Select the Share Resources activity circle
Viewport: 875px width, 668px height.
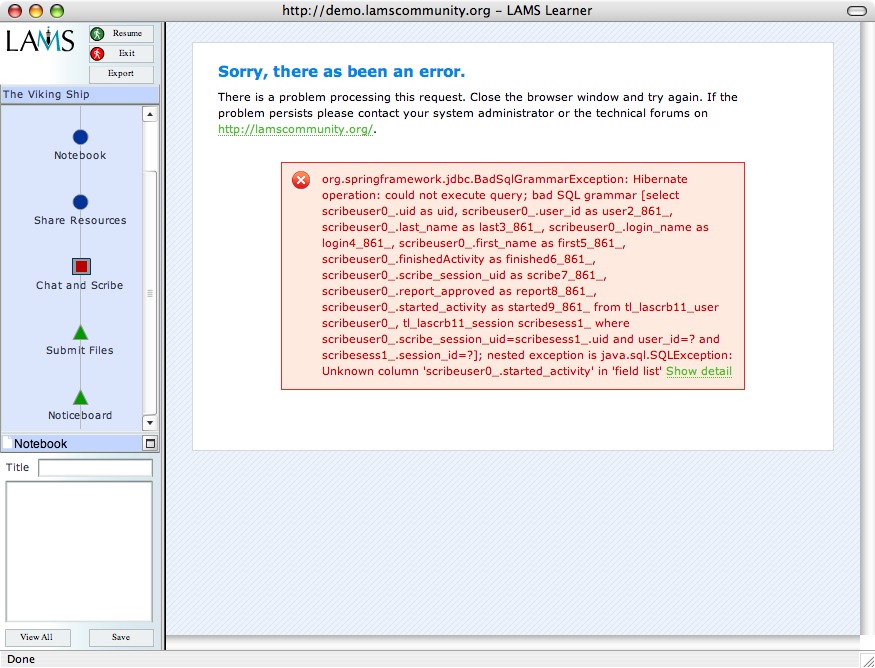coord(80,202)
